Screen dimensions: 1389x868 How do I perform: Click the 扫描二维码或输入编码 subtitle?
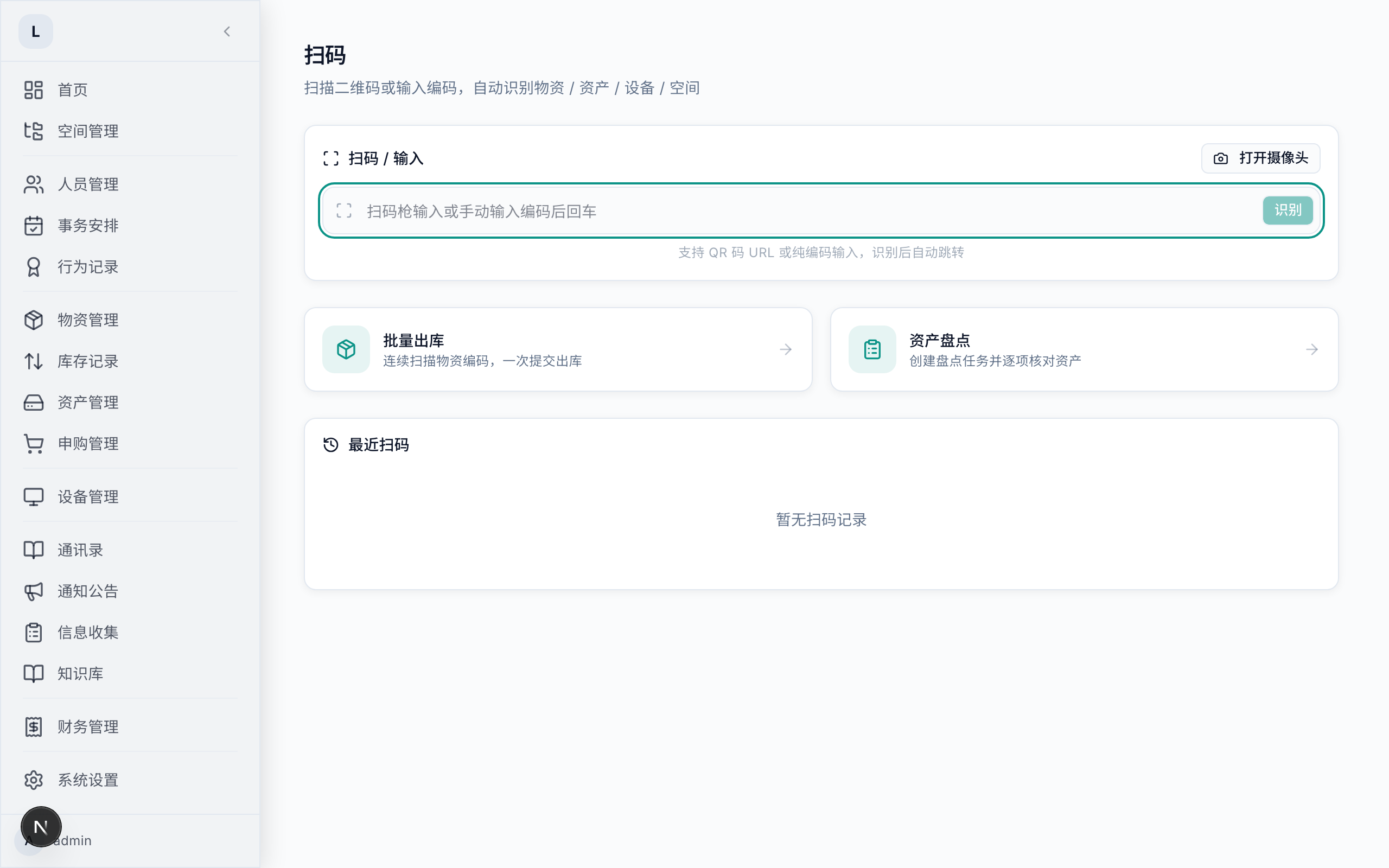[502, 88]
